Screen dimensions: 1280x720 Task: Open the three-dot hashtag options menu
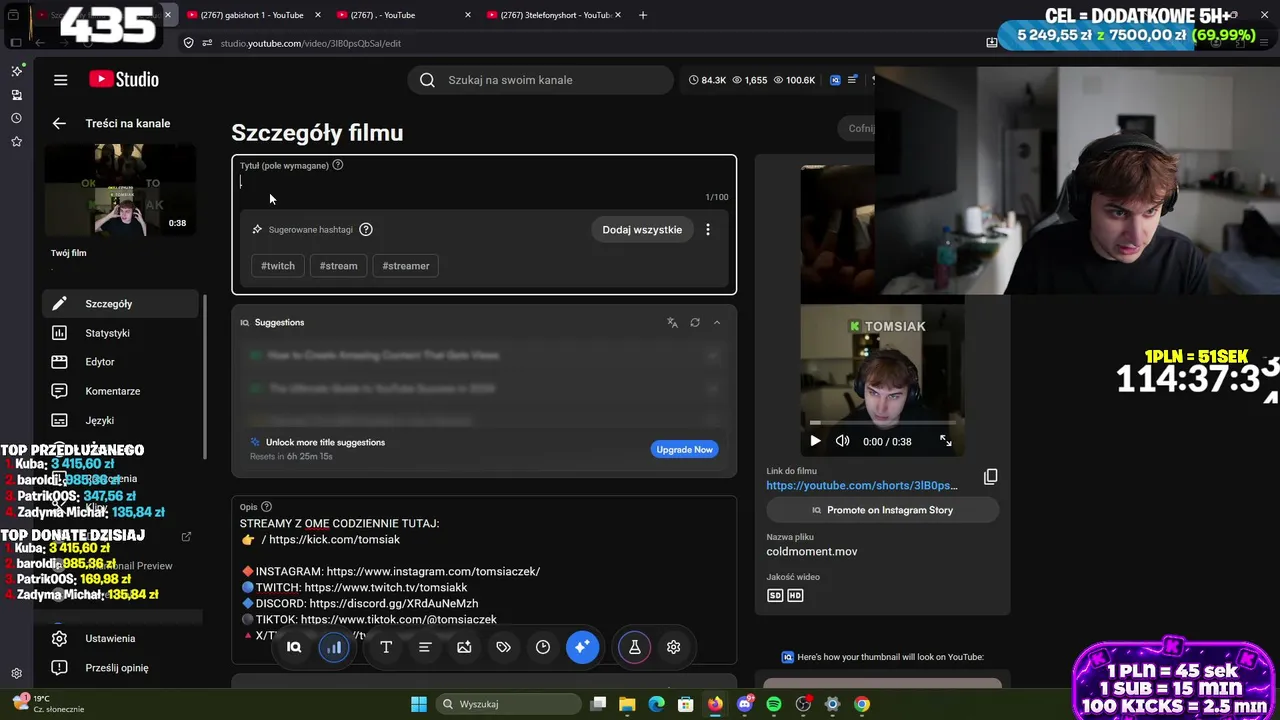[708, 230]
